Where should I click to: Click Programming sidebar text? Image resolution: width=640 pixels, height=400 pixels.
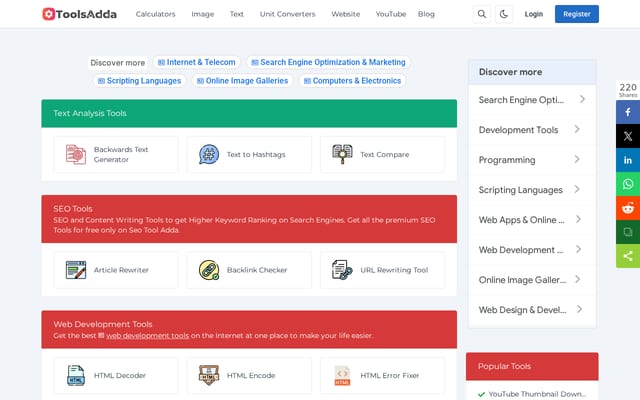(x=507, y=160)
